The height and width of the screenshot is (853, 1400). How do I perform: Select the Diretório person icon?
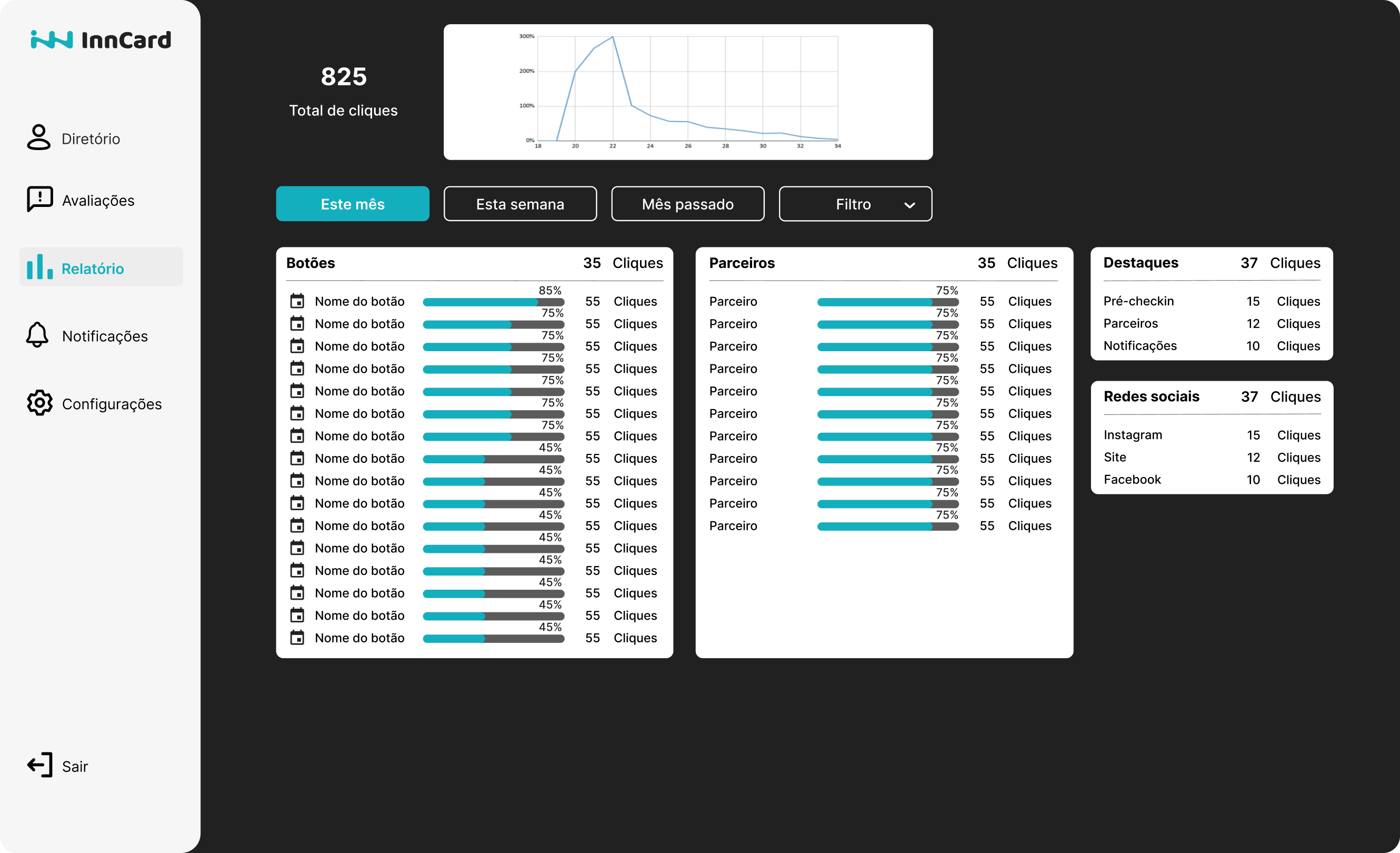[x=38, y=137]
